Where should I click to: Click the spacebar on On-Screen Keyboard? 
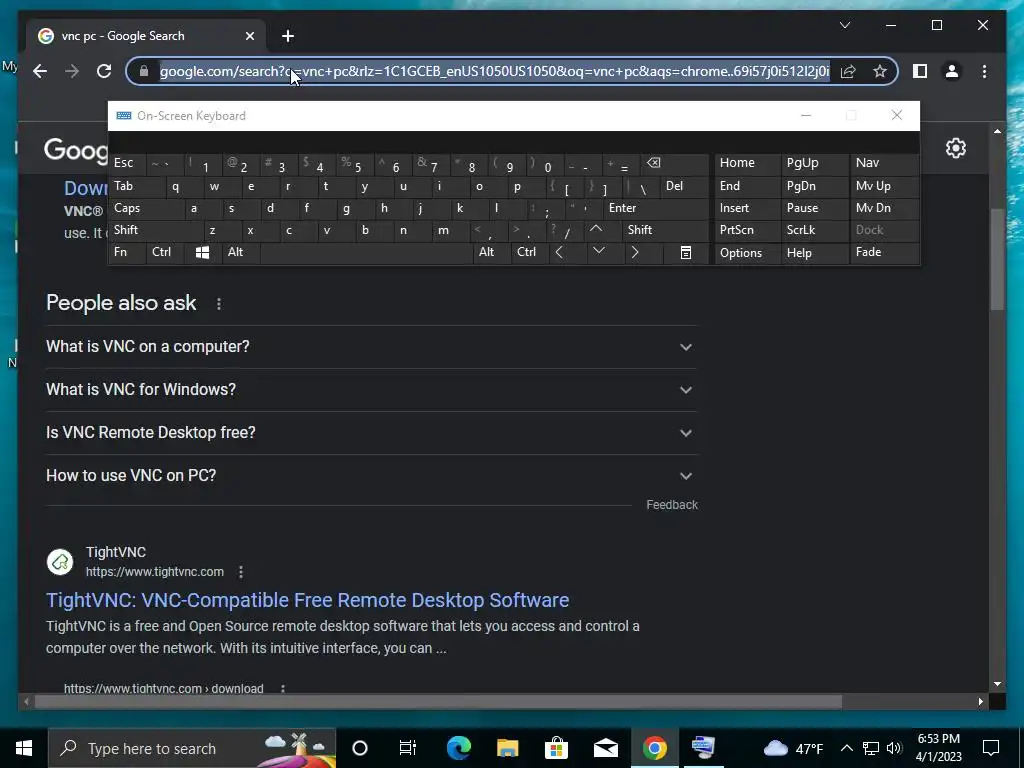point(366,253)
